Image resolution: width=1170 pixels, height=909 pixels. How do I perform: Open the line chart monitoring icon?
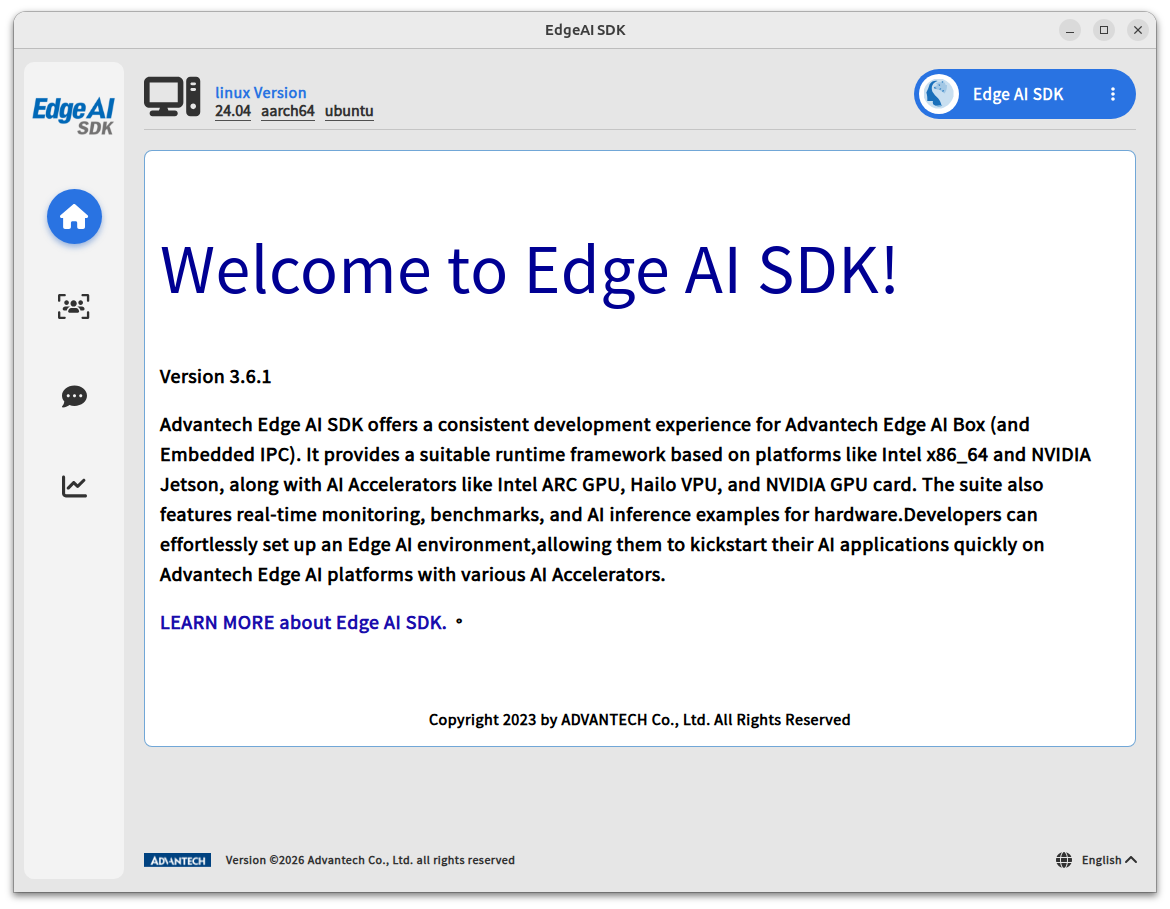[x=74, y=486]
